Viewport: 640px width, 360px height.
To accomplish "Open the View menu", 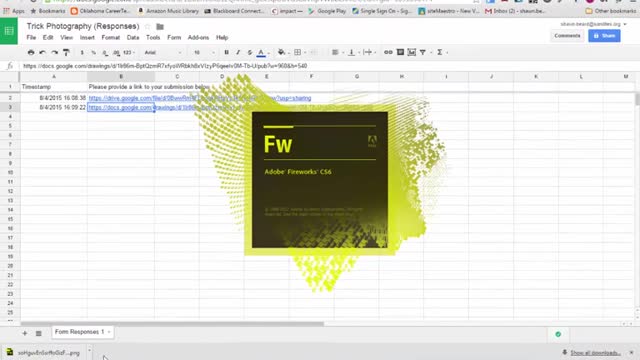I will (66, 38).
